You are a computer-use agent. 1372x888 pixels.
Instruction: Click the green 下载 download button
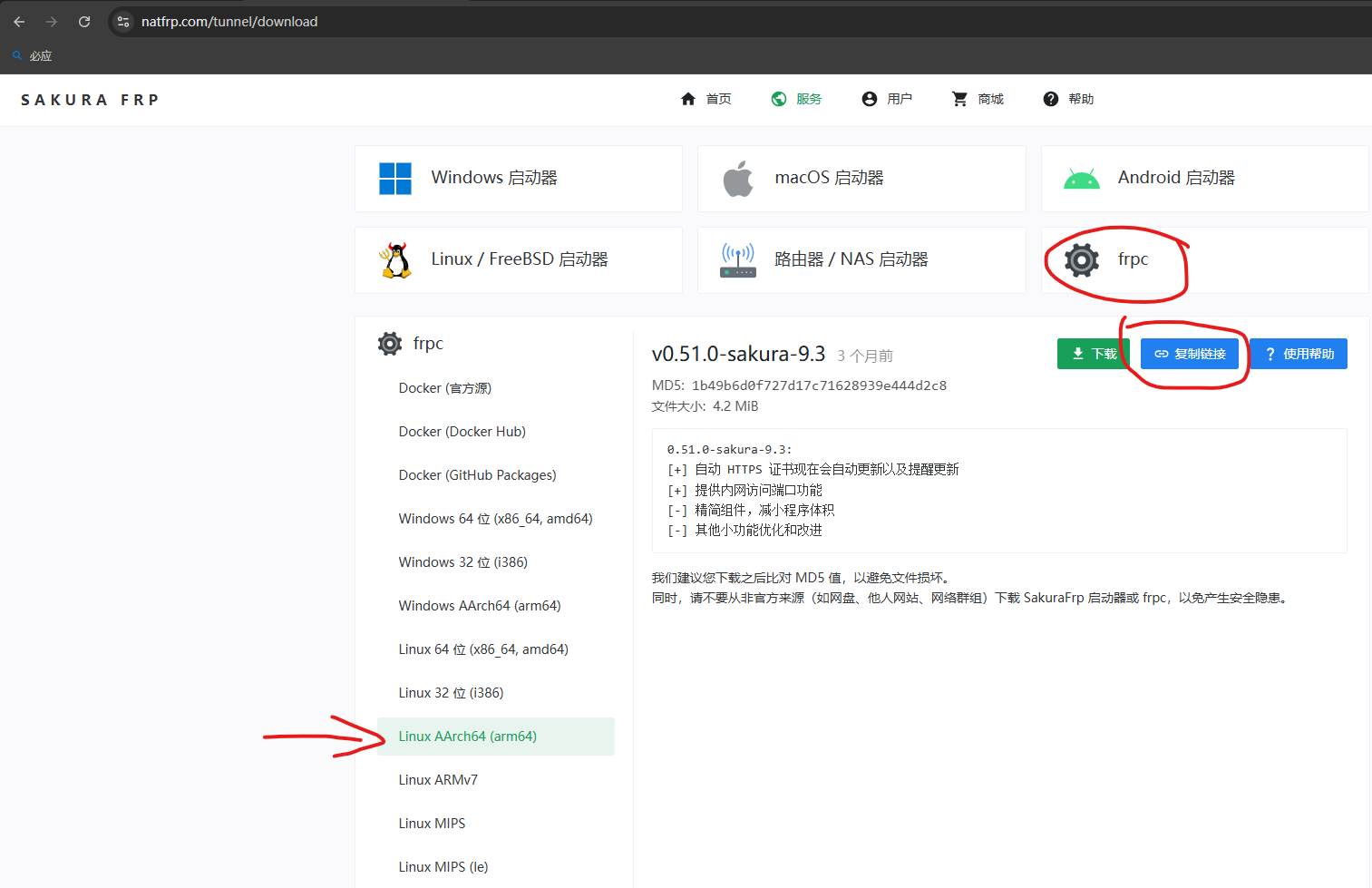pyautogui.click(x=1094, y=354)
